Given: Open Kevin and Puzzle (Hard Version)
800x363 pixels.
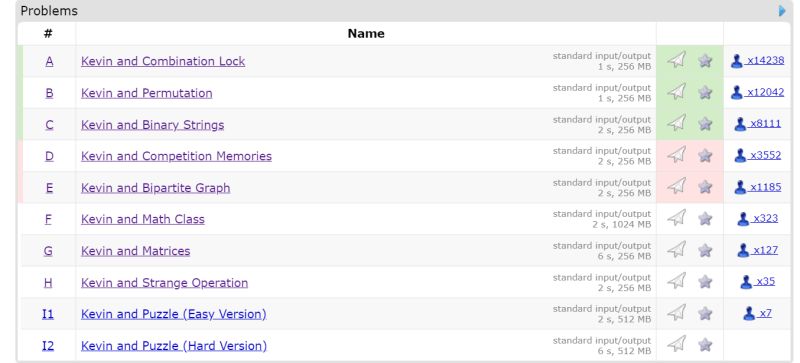Looking at the screenshot, I should tap(174, 346).
